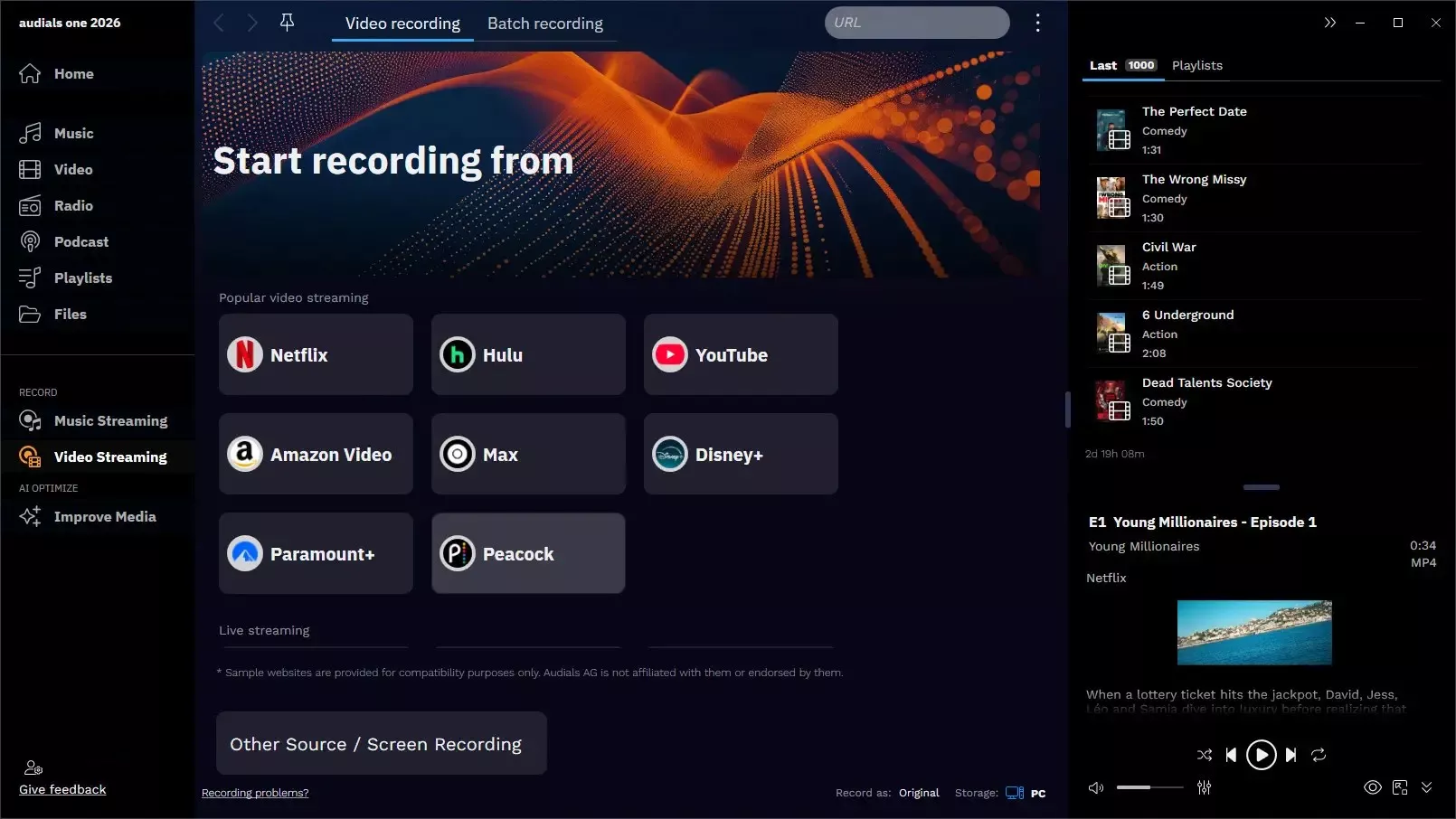
Task: Adjust the volume slider
Action: point(1149,787)
